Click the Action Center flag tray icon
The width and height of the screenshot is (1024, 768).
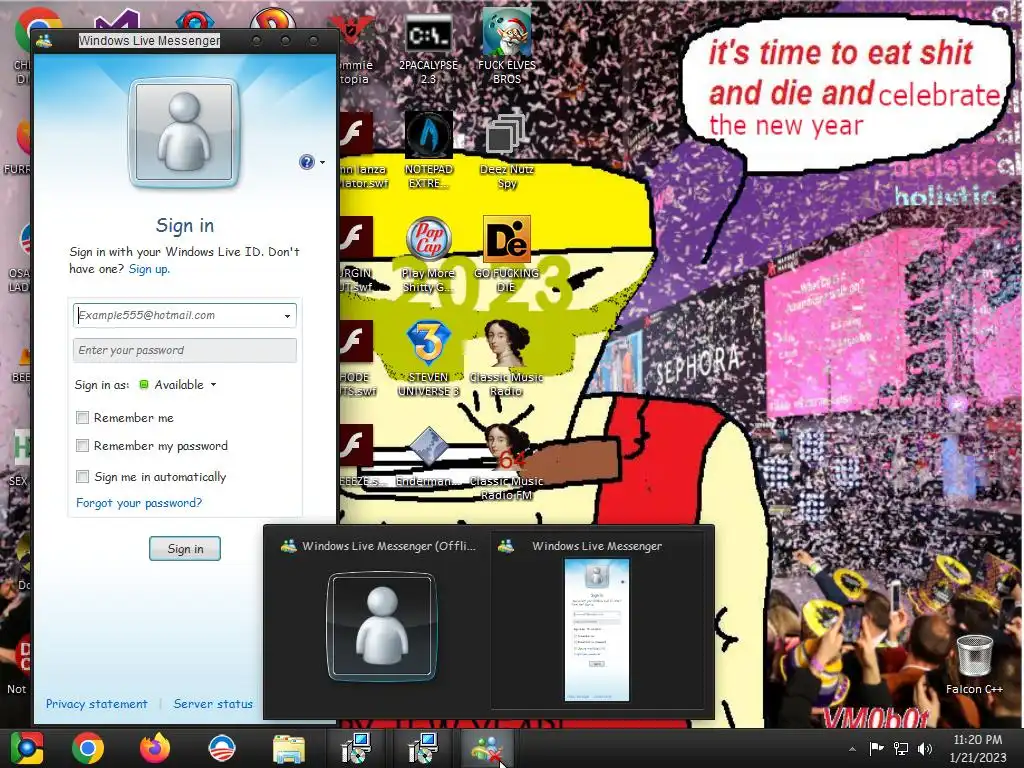tap(876, 748)
